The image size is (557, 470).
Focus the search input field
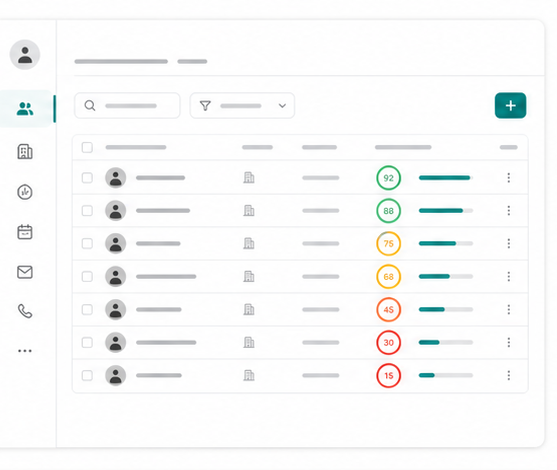[127, 106]
